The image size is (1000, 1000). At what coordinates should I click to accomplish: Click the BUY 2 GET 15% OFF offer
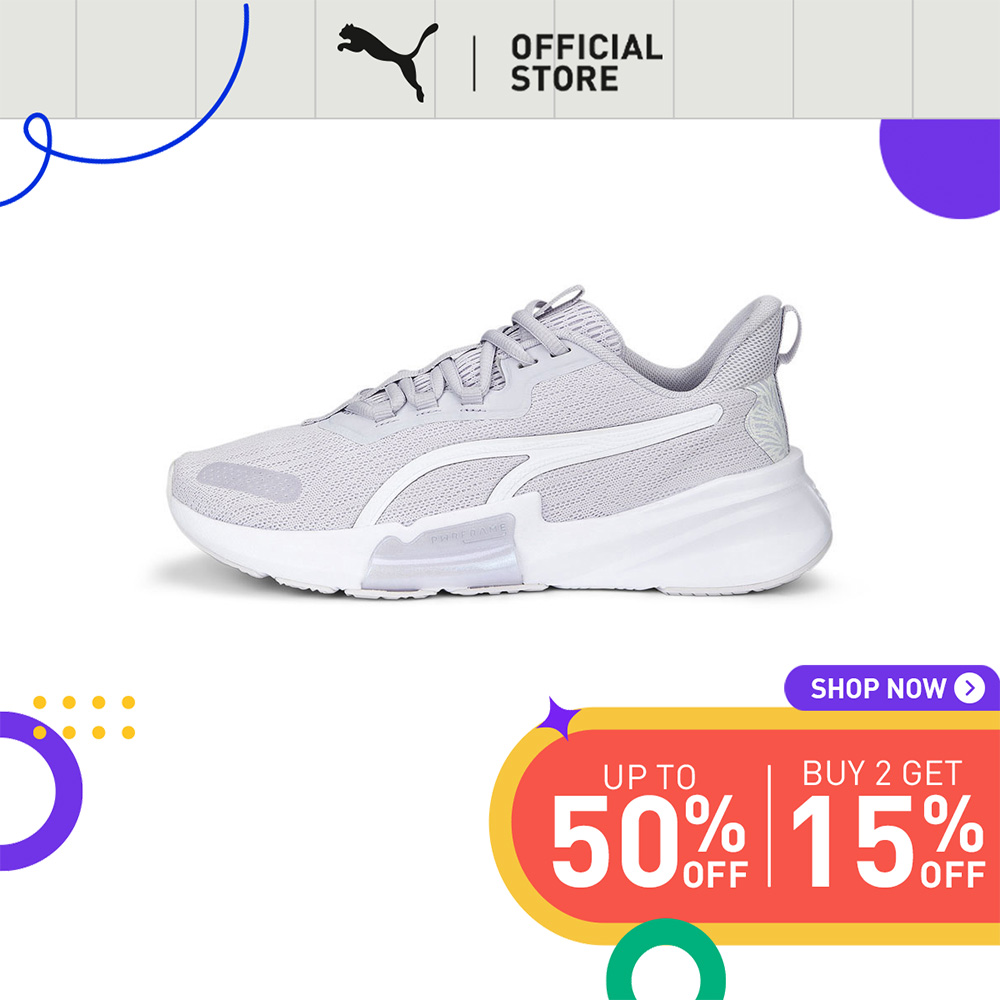click(x=888, y=823)
